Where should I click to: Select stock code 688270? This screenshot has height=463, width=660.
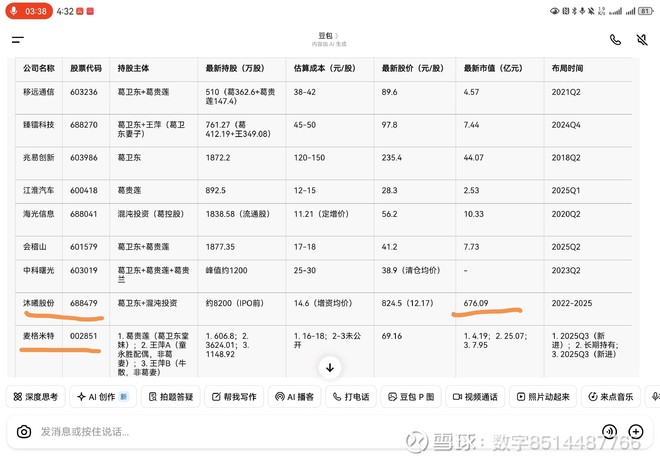(x=84, y=125)
